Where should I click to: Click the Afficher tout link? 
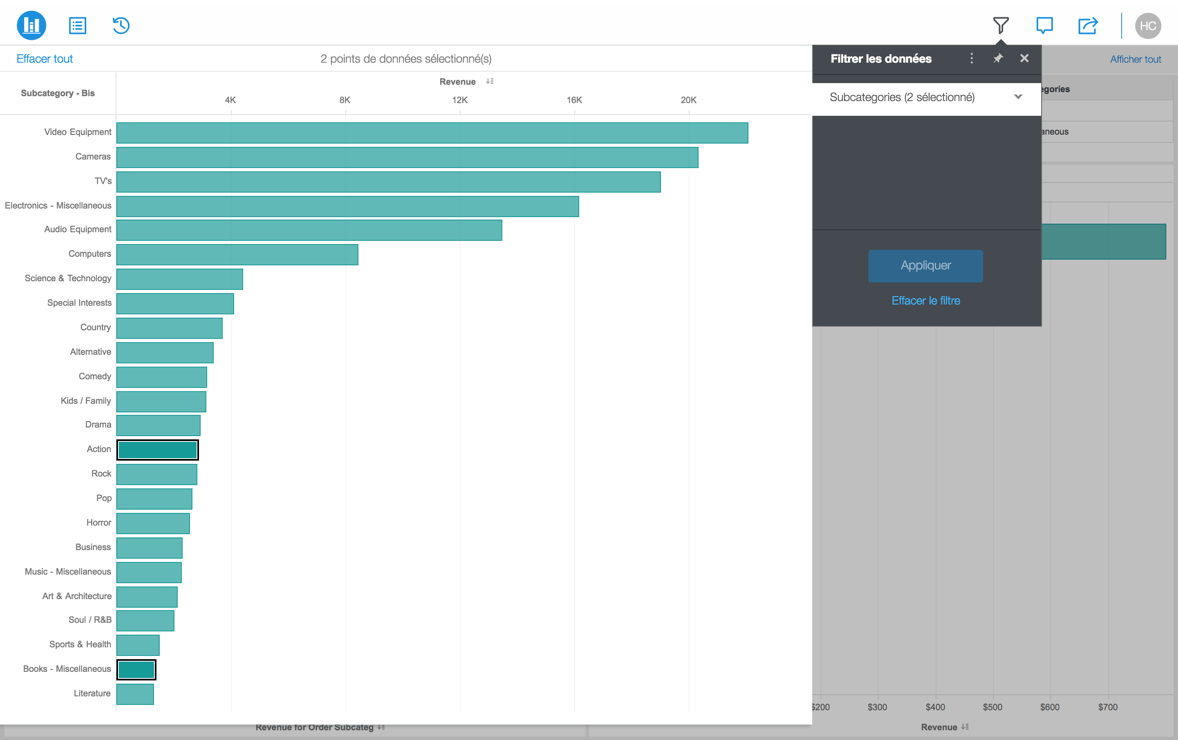[x=1136, y=59]
